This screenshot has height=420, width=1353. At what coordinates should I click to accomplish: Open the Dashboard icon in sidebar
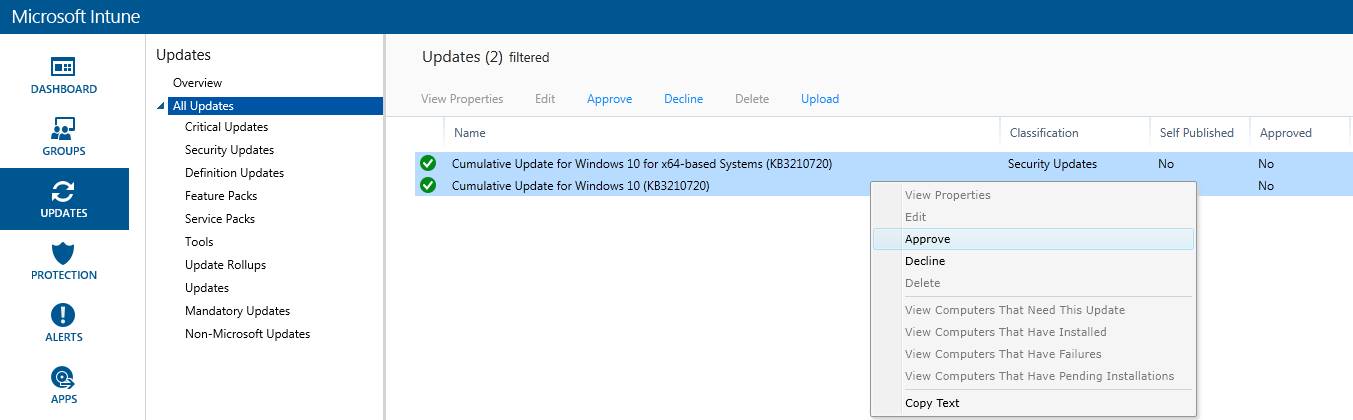63,68
